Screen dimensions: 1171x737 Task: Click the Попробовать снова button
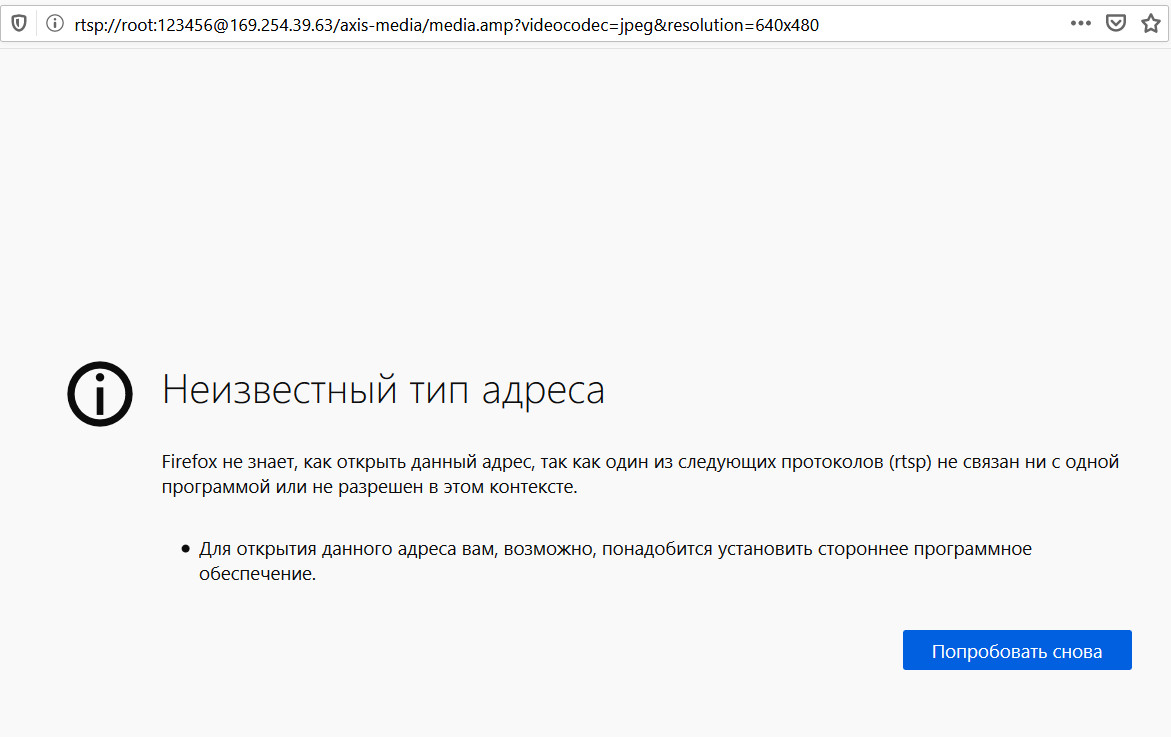(1017, 650)
